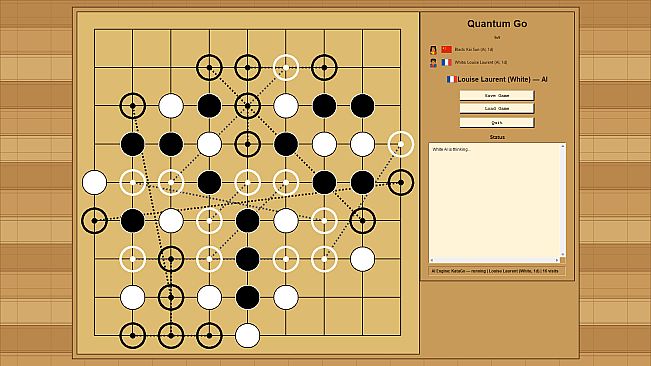Select the solid white stone at B2
The height and width of the screenshot is (366, 651).
coord(132,298)
